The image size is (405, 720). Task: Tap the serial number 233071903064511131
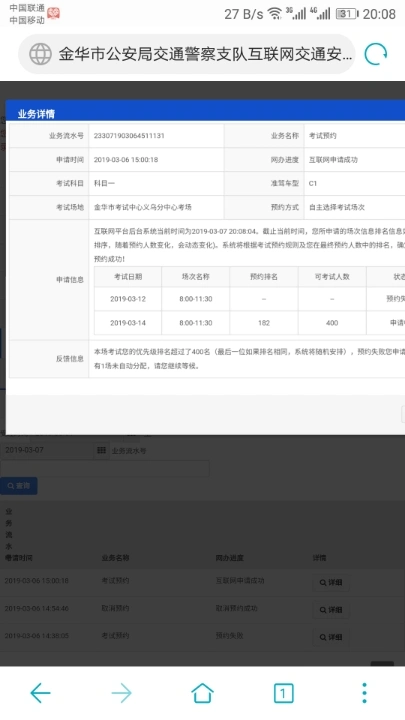pos(129,136)
